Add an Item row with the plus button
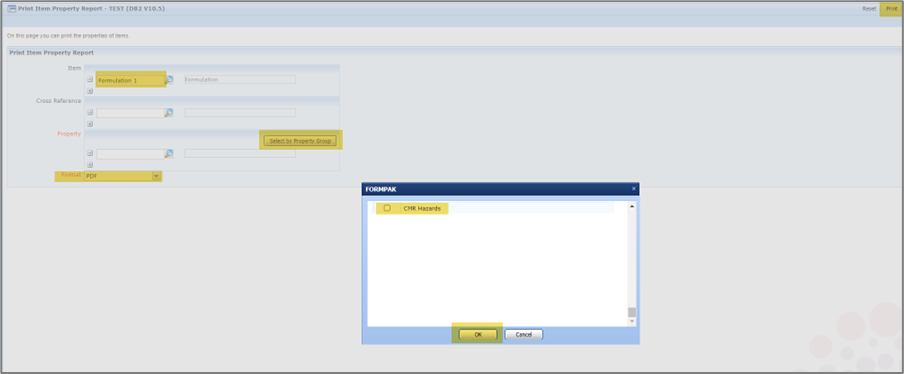Image resolution: width=904 pixels, height=374 pixels. [x=90, y=91]
